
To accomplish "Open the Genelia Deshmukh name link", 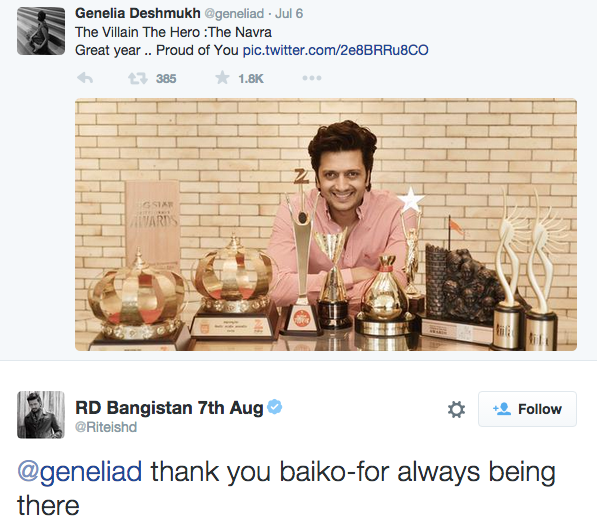I will click(137, 13).
